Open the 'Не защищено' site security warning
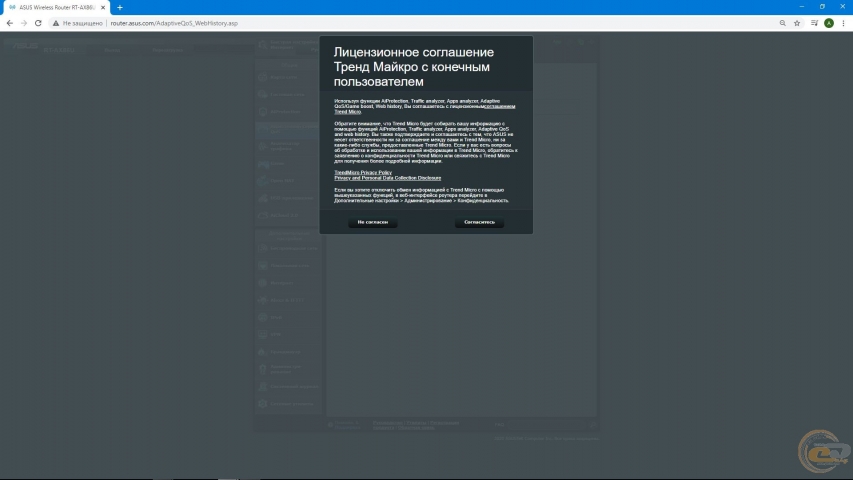Screen dimensions: 853x480 (77, 23)
